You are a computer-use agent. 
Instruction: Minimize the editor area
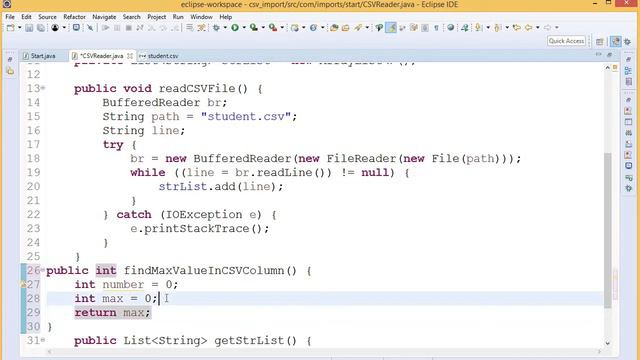(x=598, y=55)
